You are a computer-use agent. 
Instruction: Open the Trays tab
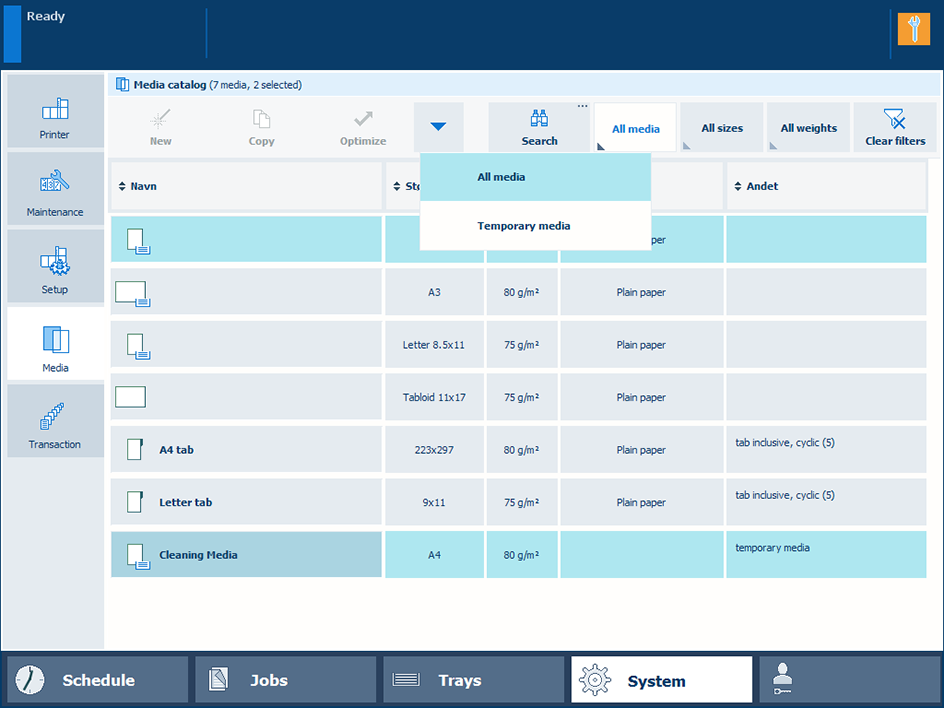pos(473,680)
